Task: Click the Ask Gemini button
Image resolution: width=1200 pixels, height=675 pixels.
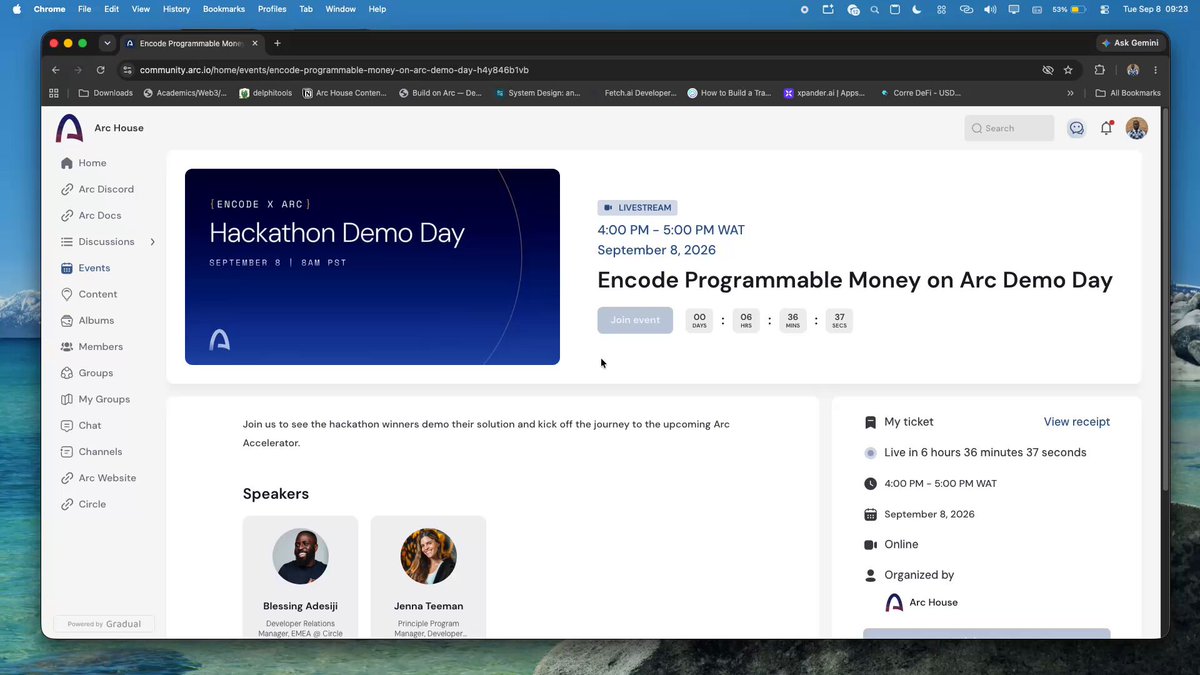Action: (1130, 43)
